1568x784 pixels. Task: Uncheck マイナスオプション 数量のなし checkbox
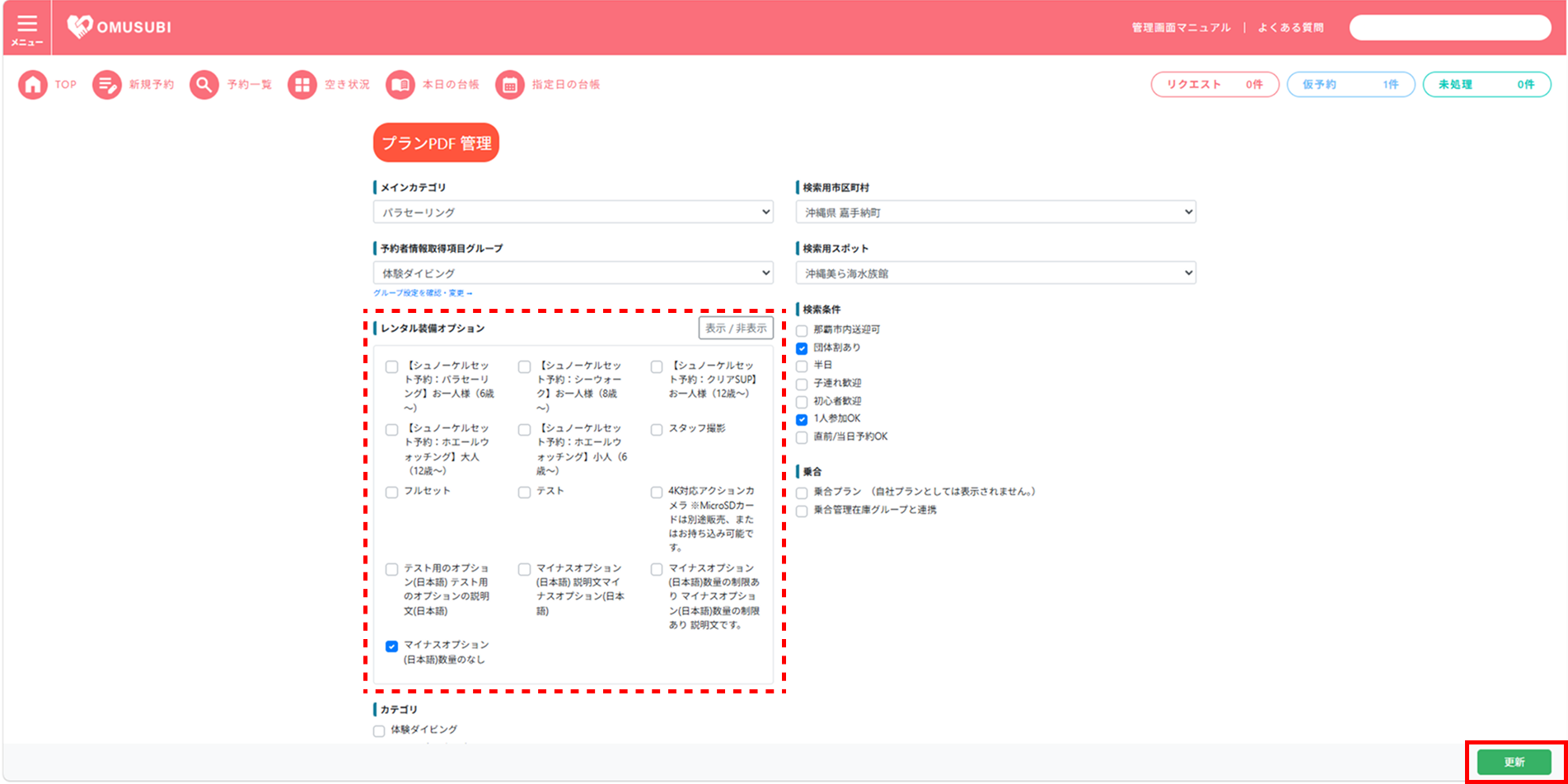point(392,646)
